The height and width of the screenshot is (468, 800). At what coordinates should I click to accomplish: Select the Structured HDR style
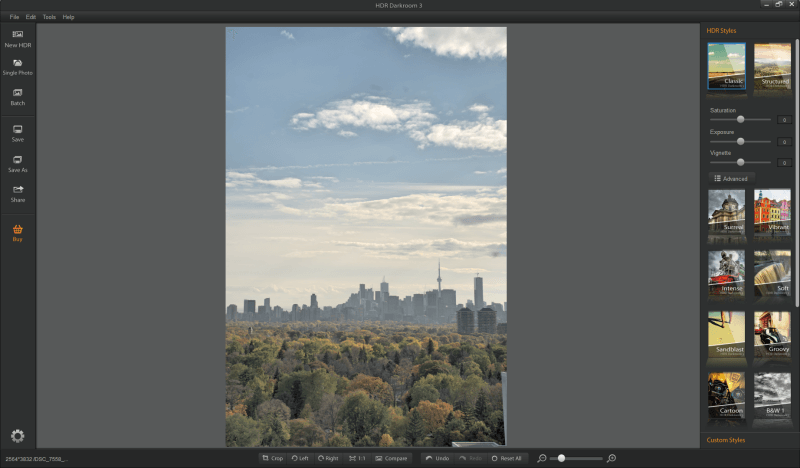(x=772, y=66)
